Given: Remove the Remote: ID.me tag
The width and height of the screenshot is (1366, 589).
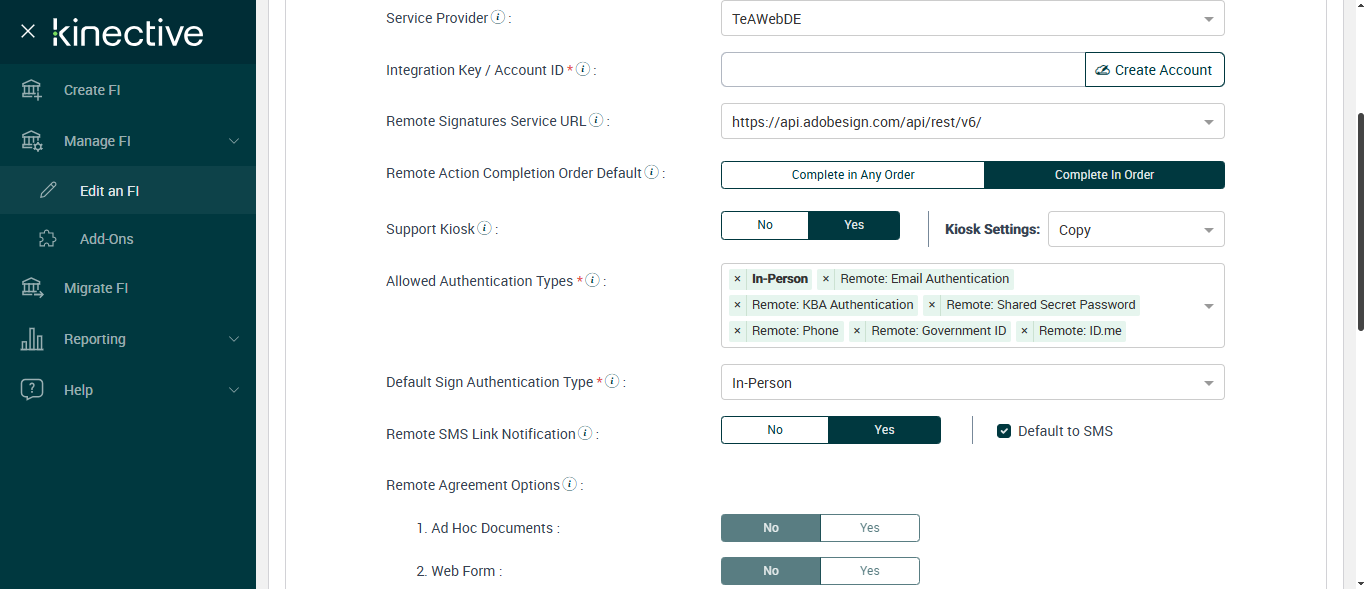Looking at the screenshot, I should [x=1024, y=331].
